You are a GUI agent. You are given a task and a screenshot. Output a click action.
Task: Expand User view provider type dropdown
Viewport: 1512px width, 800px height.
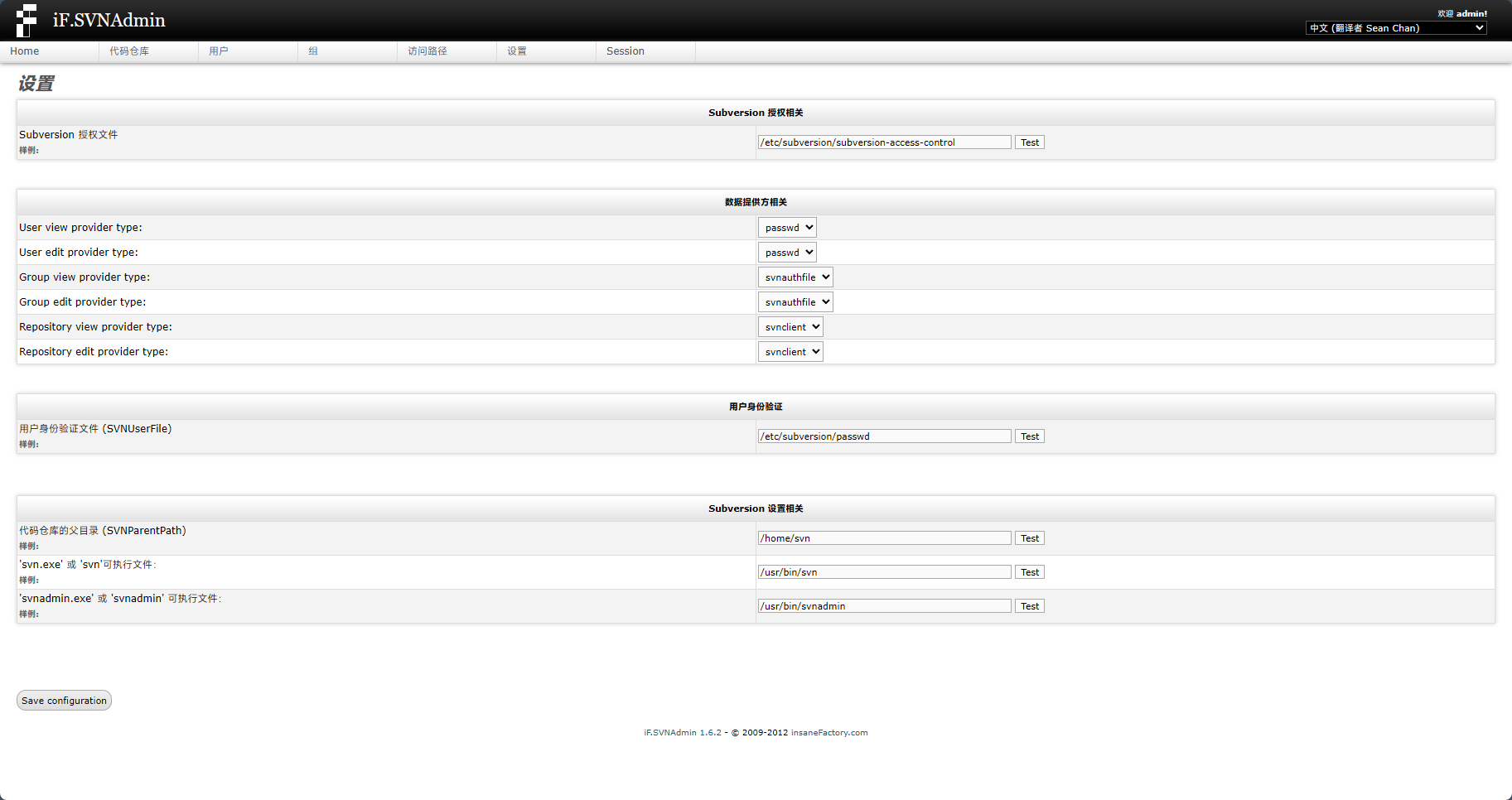pos(787,228)
